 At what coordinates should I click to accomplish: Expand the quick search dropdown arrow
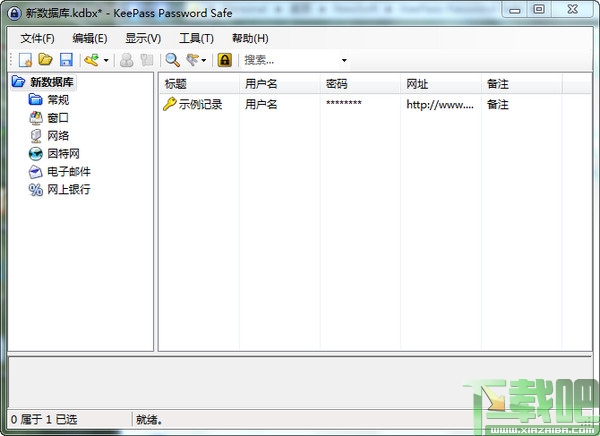(344, 60)
